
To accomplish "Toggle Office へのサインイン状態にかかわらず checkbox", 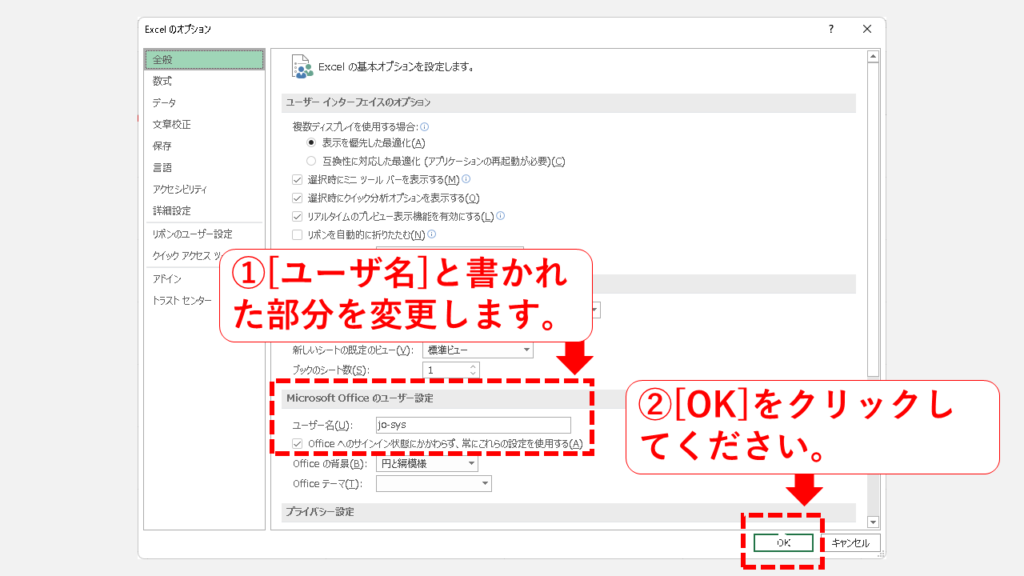I will (x=297, y=443).
